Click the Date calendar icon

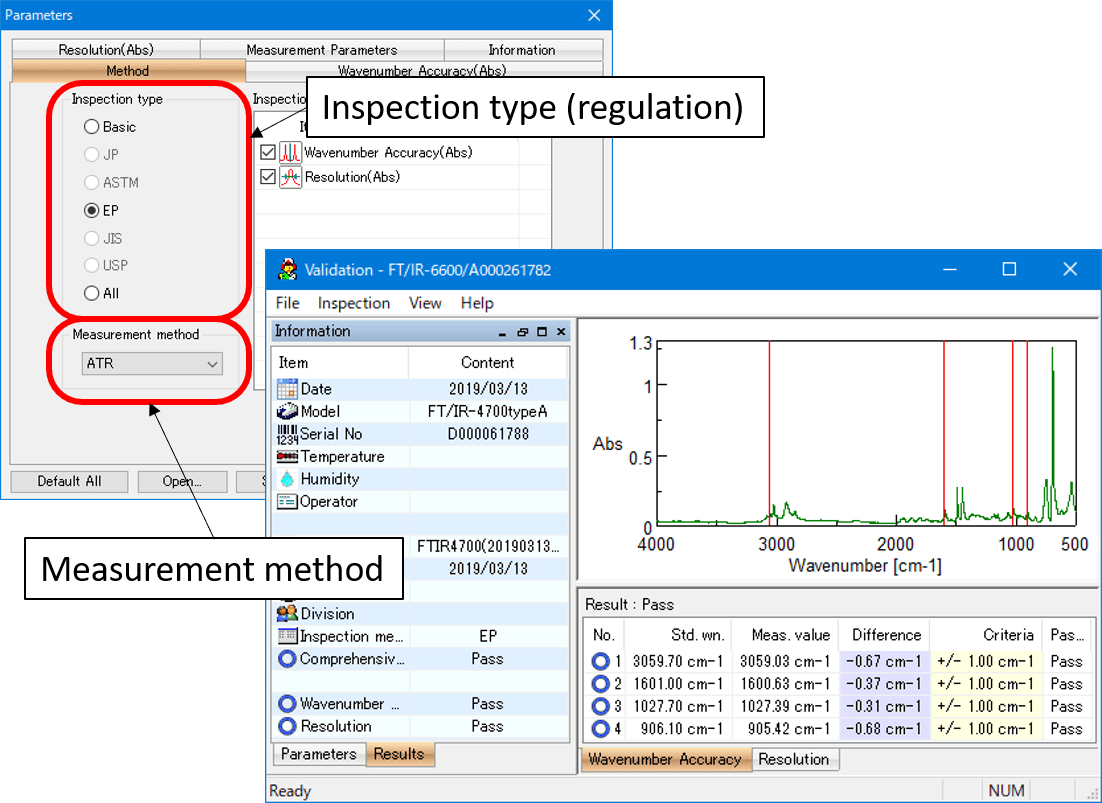(287, 389)
